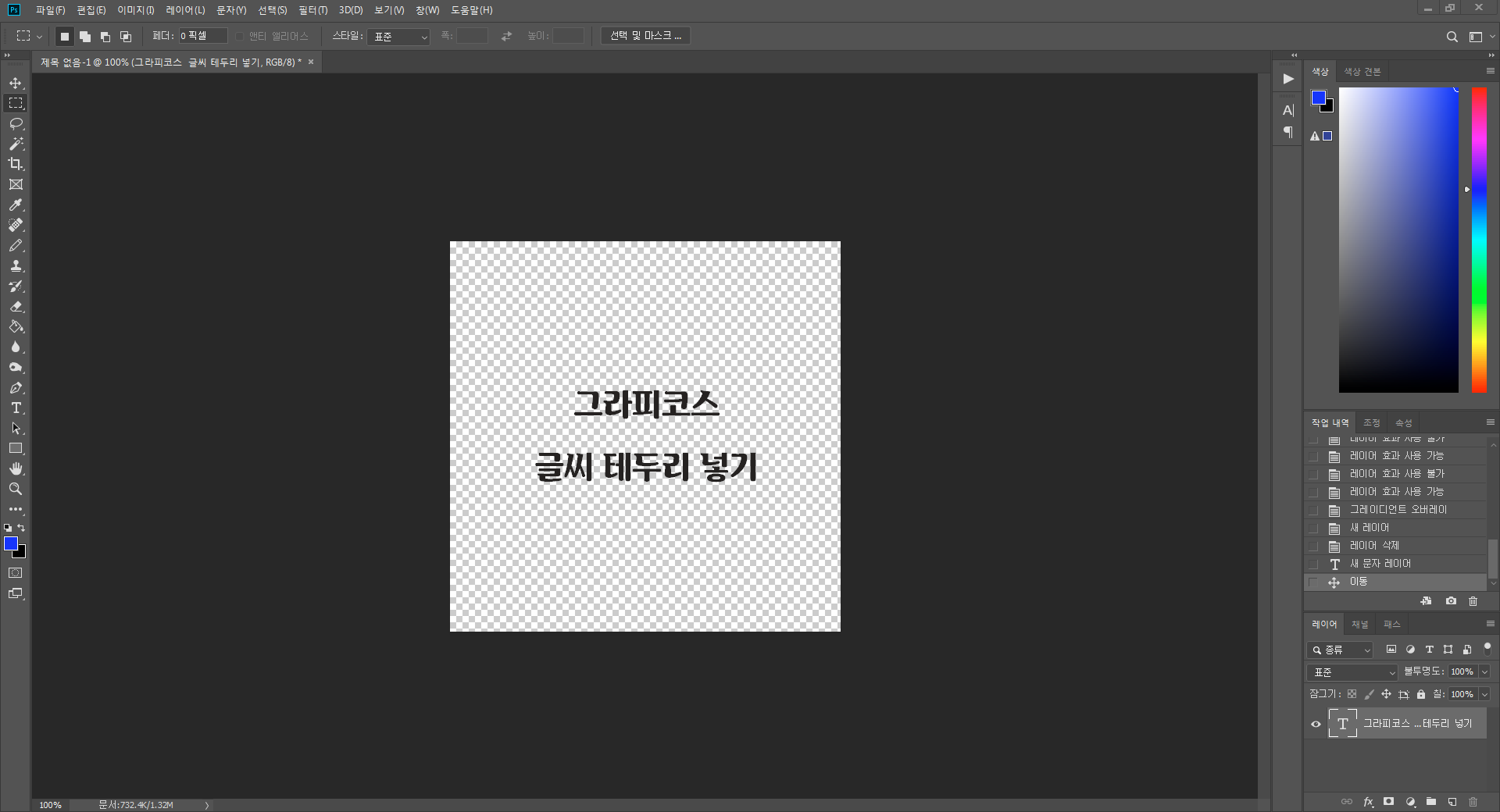Switch to the 조정 tab
Screen dimensions: 1500x812
tap(1372, 423)
